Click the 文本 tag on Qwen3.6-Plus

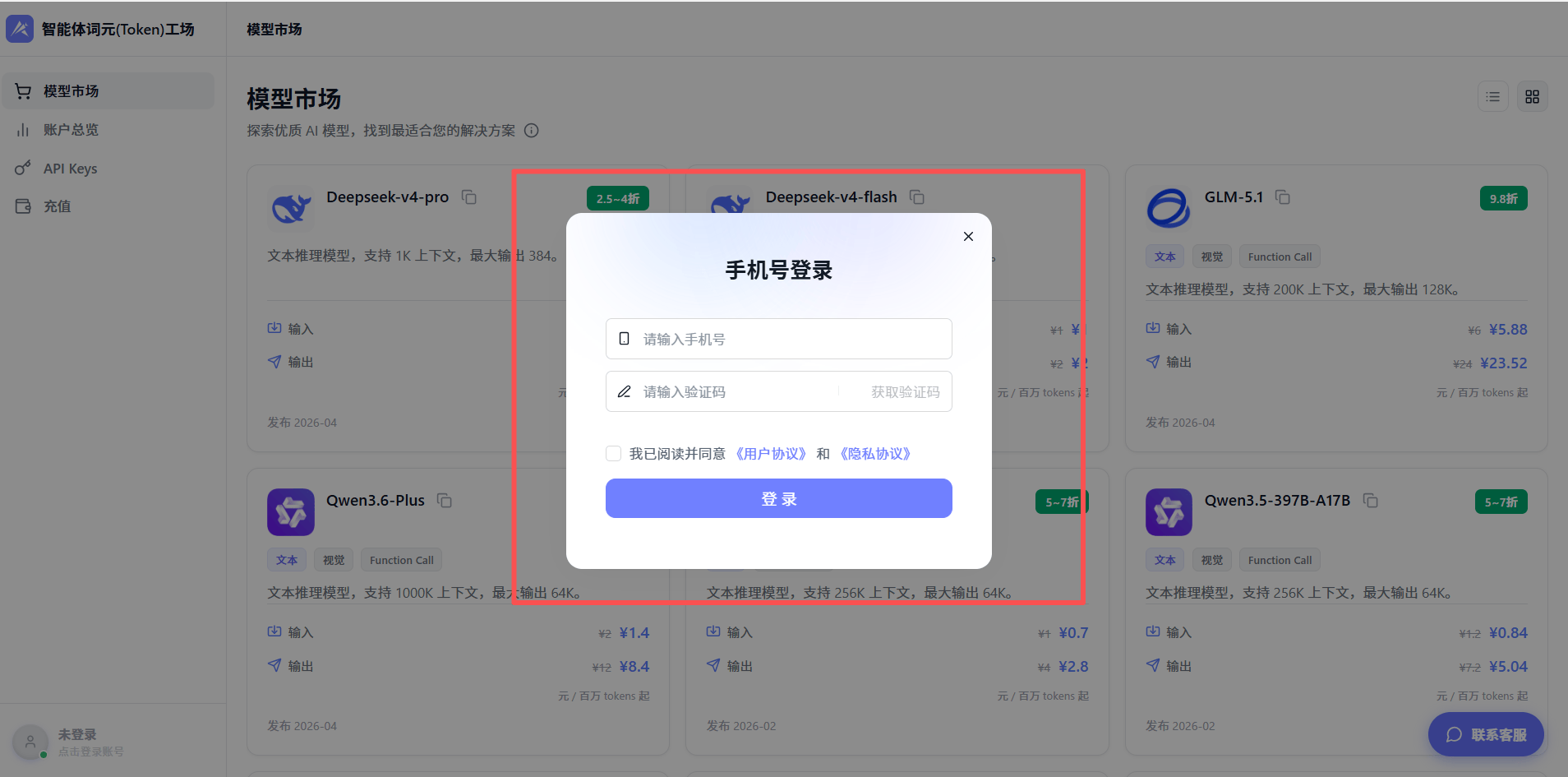click(287, 560)
